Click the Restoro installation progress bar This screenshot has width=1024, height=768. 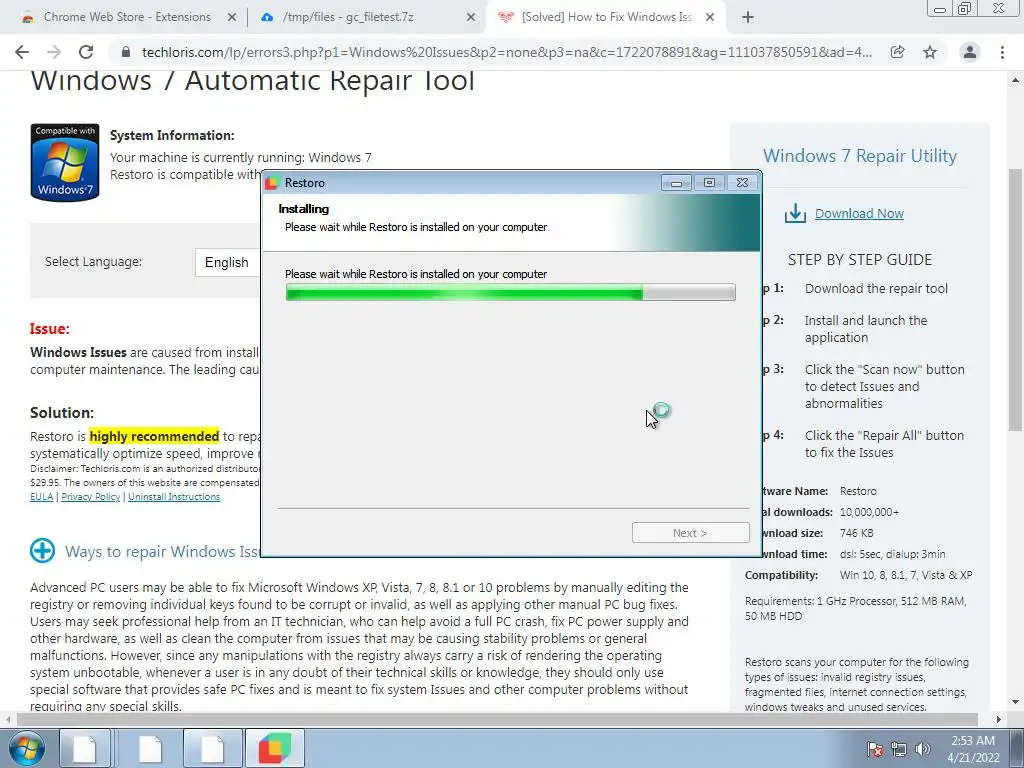pos(511,293)
